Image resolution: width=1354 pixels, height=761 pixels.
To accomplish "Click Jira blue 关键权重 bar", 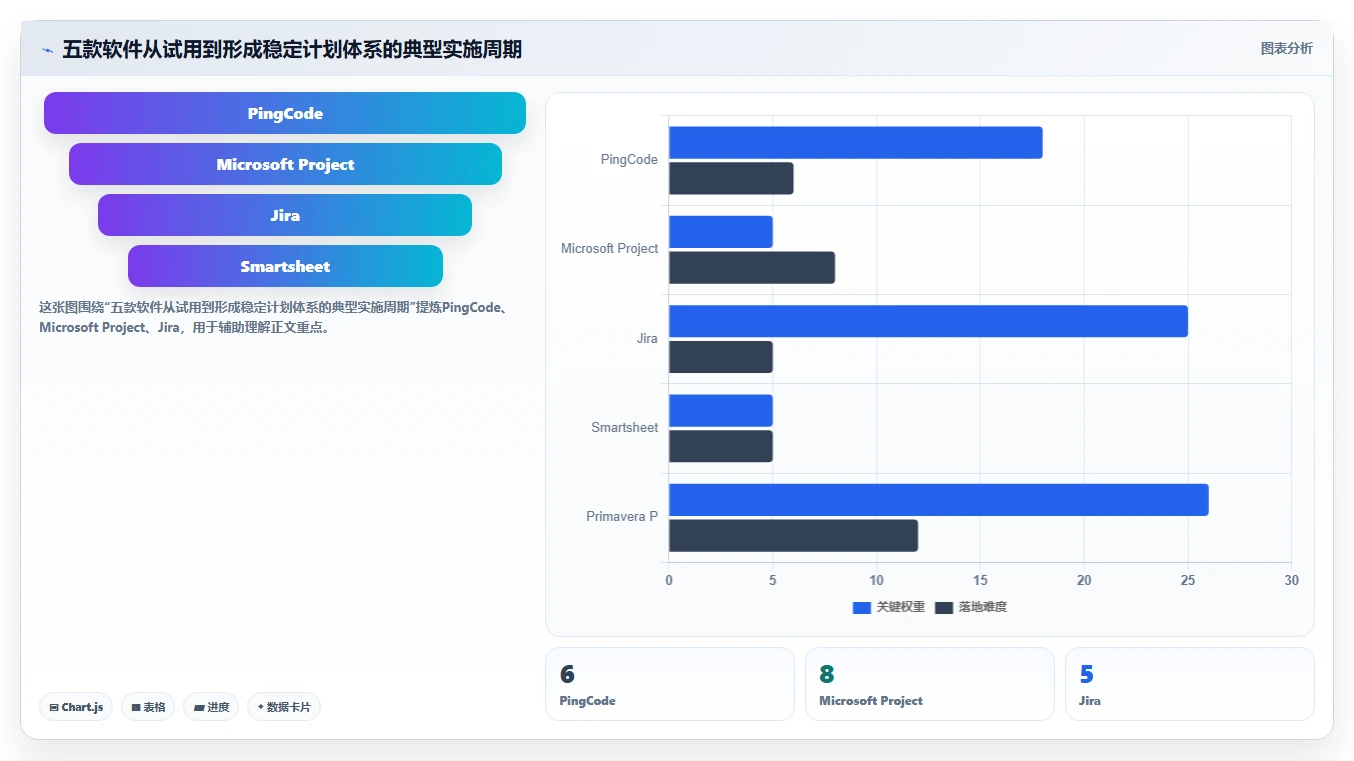I will pos(928,321).
